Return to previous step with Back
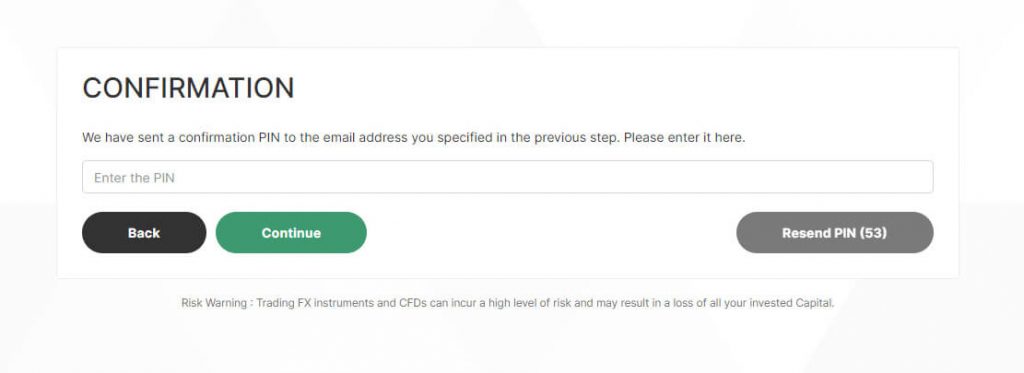Viewport: 1024px width, 373px height. click(x=144, y=233)
